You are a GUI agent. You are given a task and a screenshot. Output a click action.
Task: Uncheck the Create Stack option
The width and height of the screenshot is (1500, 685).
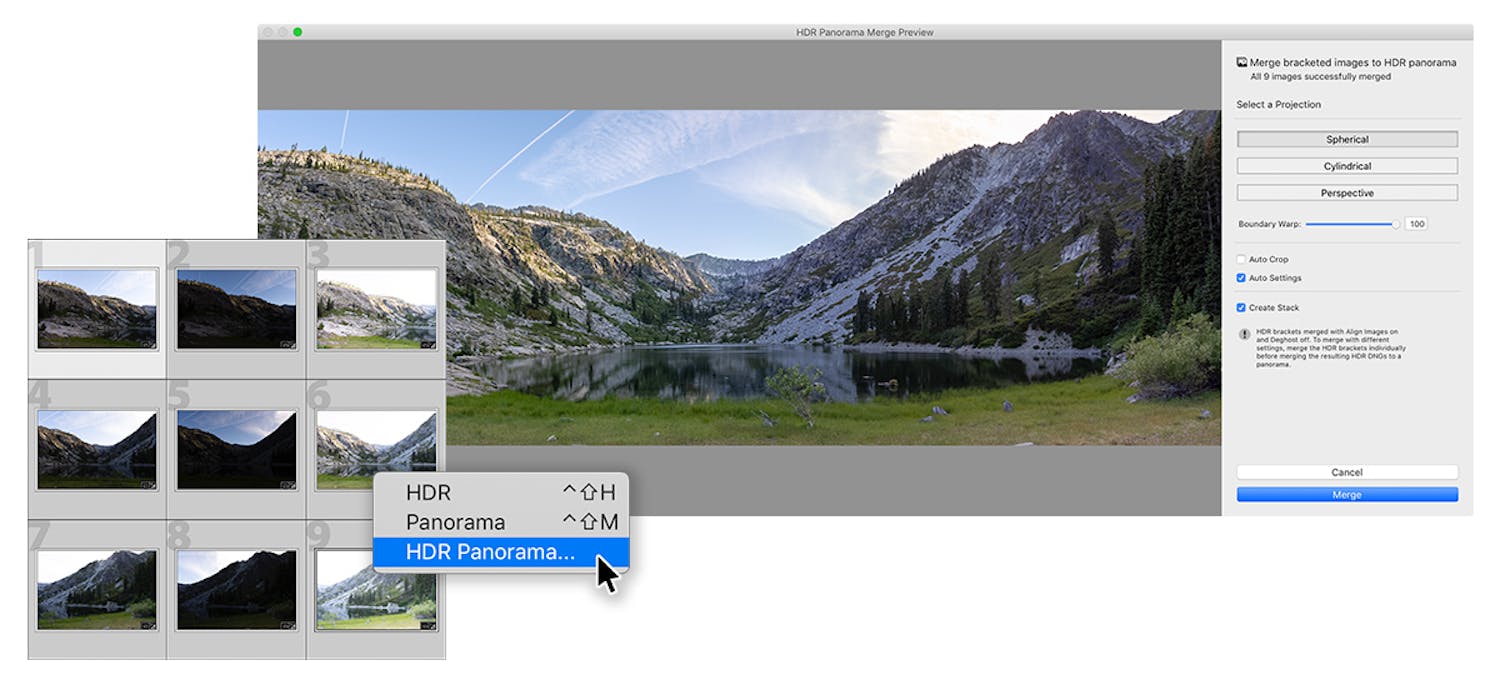click(1241, 306)
